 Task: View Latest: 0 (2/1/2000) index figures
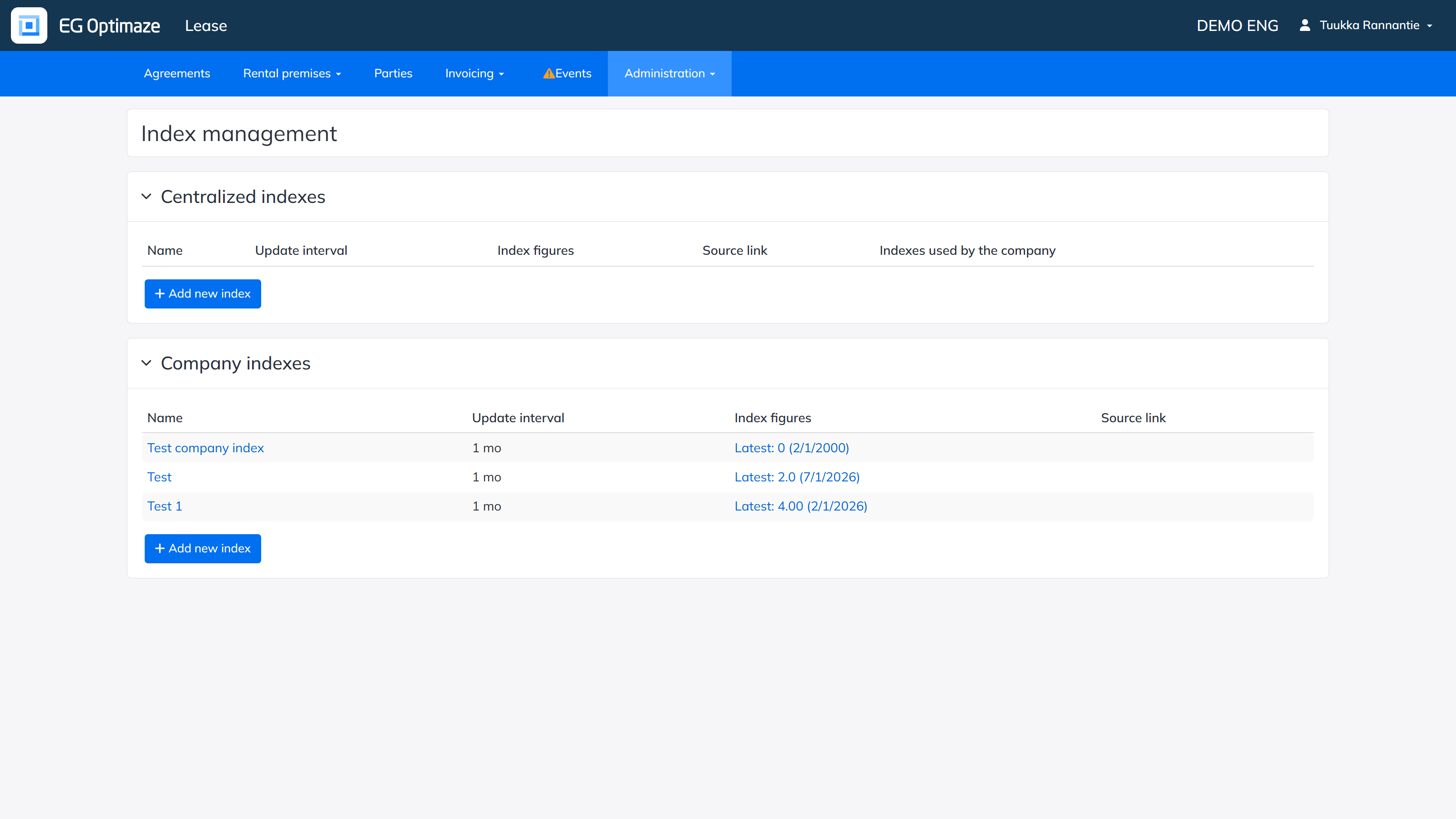[791, 448]
